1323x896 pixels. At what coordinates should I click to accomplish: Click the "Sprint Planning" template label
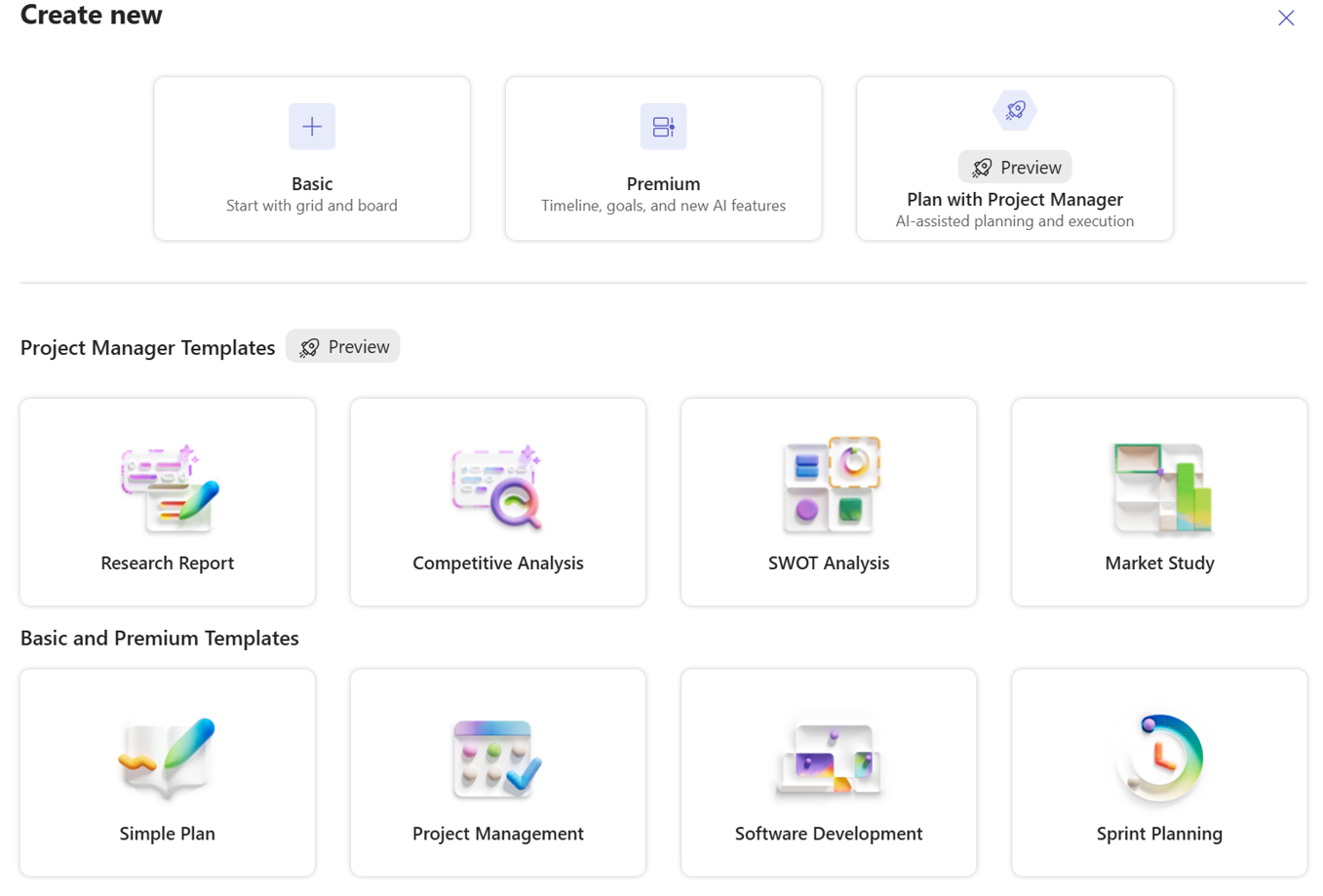(1159, 834)
